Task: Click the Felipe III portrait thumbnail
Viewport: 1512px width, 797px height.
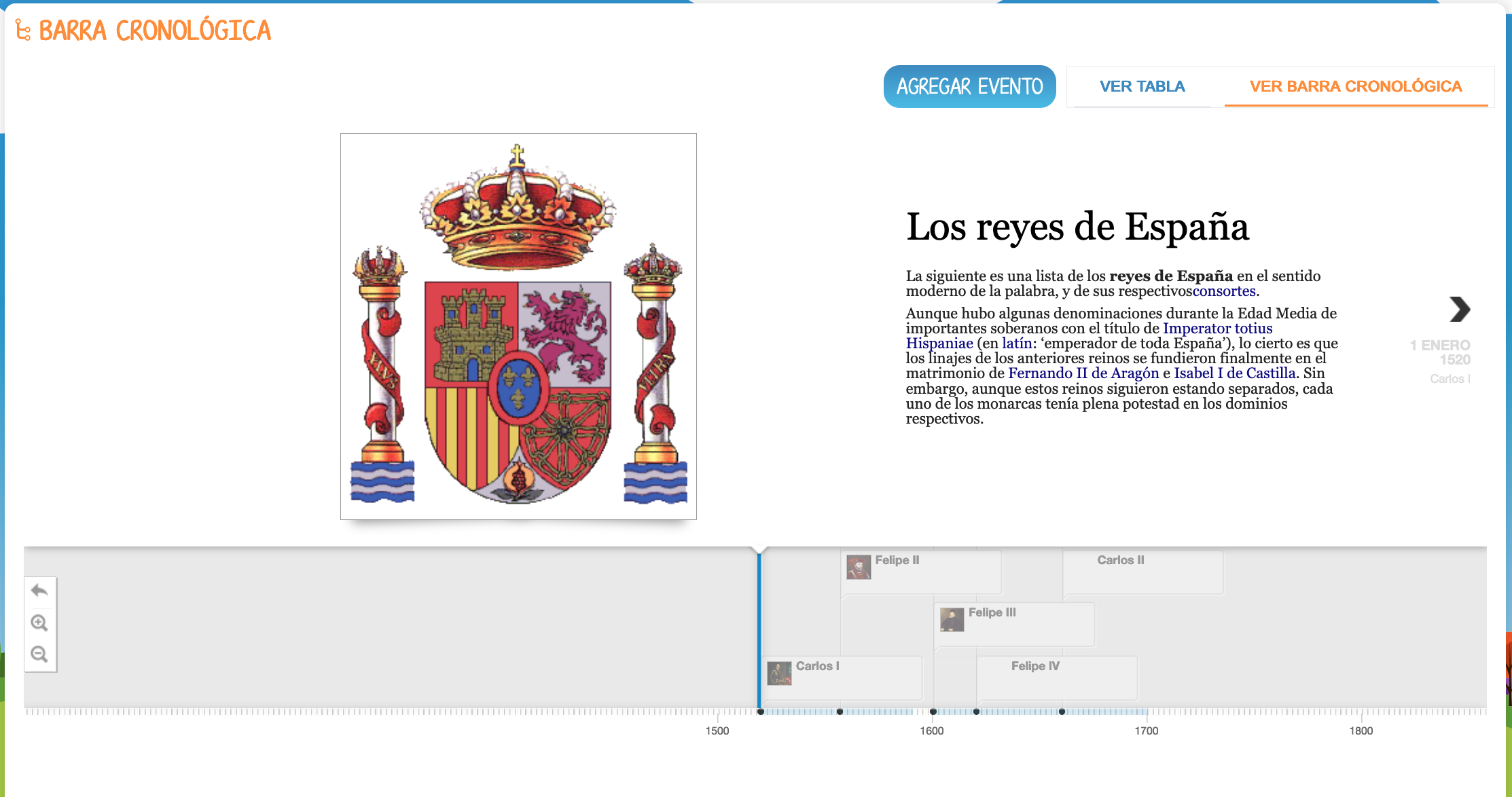Action: pos(952,619)
